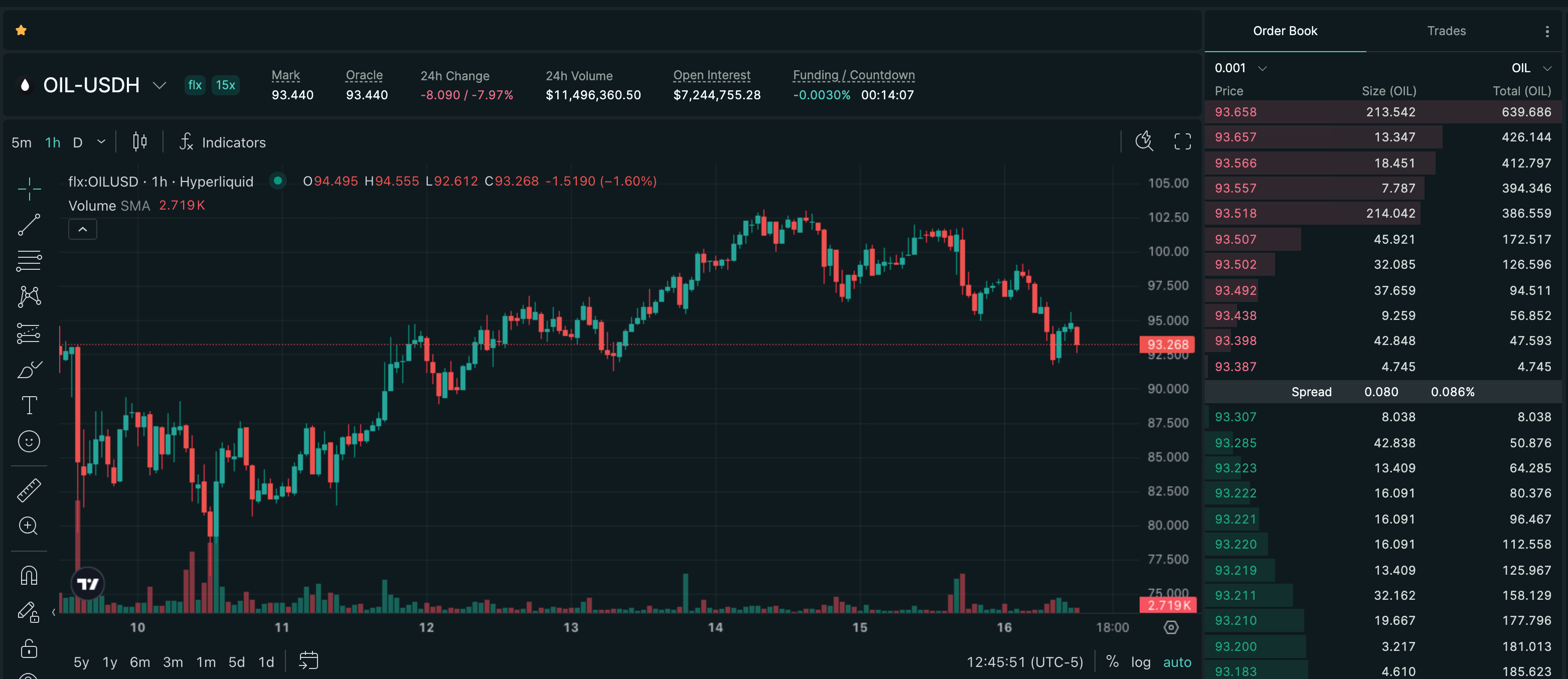
Task: Toggle the favorite star for this market
Action: [21, 29]
